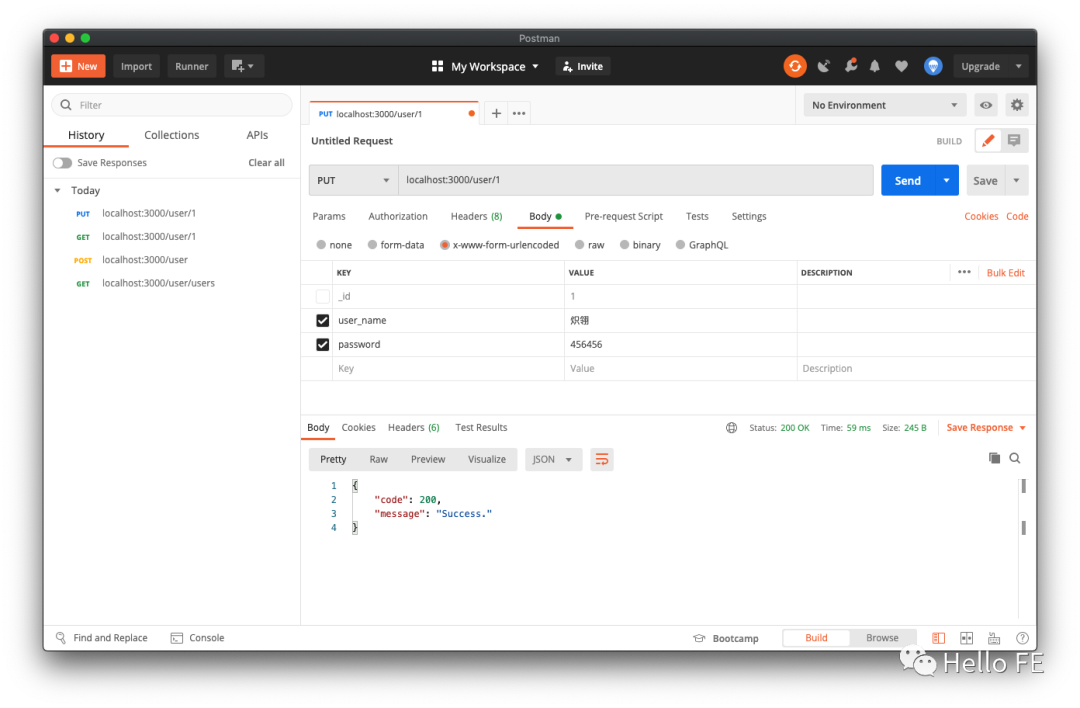Screen dimensions: 1080x708
Task: Open the Params tab
Action: pos(329,216)
